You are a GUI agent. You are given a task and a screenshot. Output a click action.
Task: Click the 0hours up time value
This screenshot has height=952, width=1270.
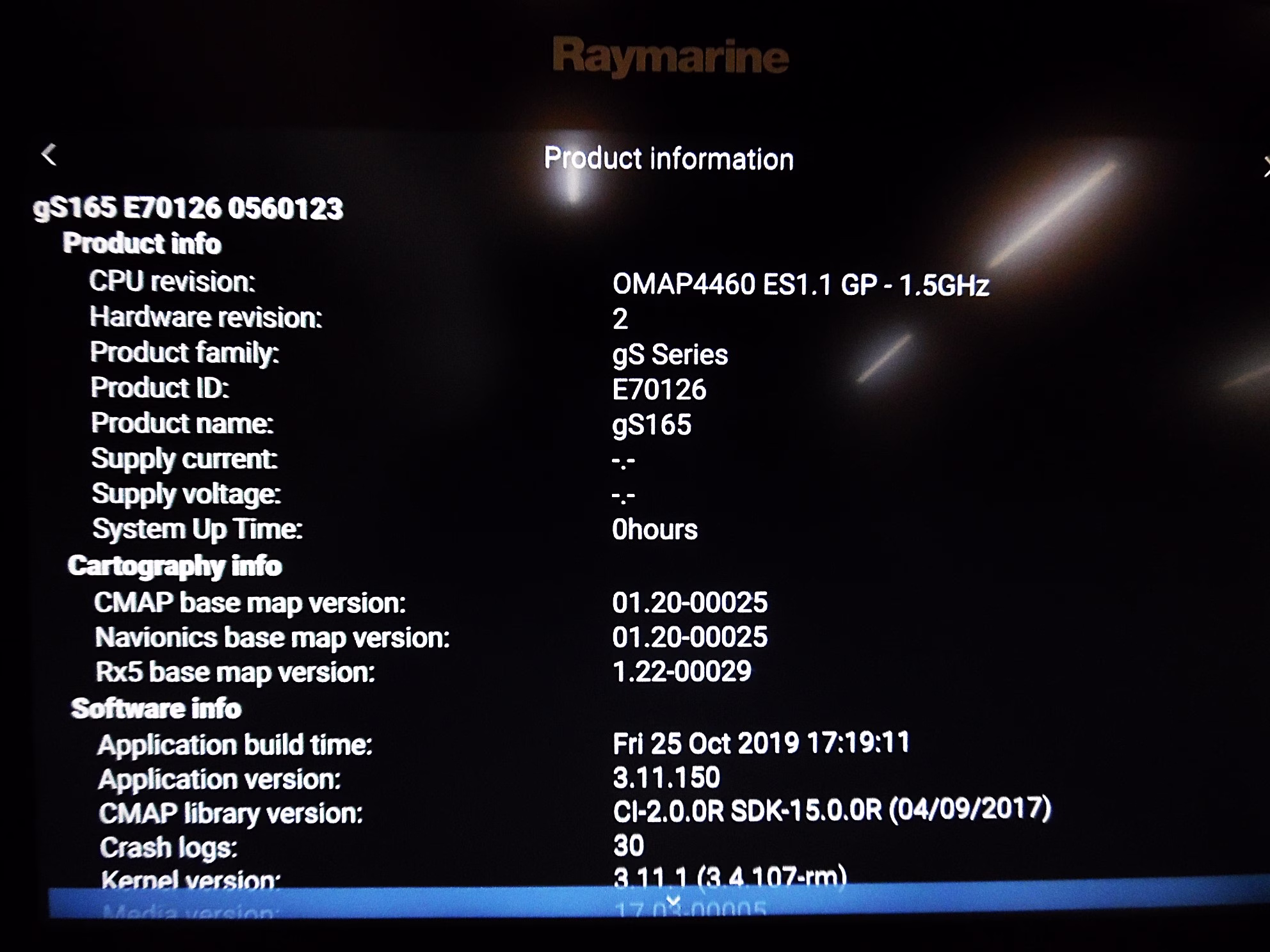coord(655,530)
